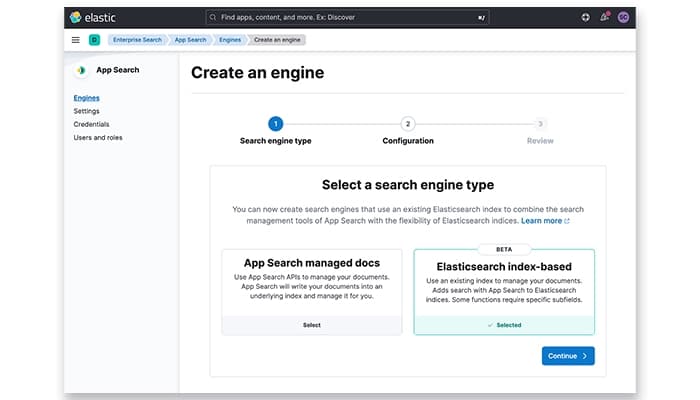The width and height of the screenshot is (700, 400).
Task: Open Users and roles in sidebar
Action: pyautogui.click(x=98, y=138)
